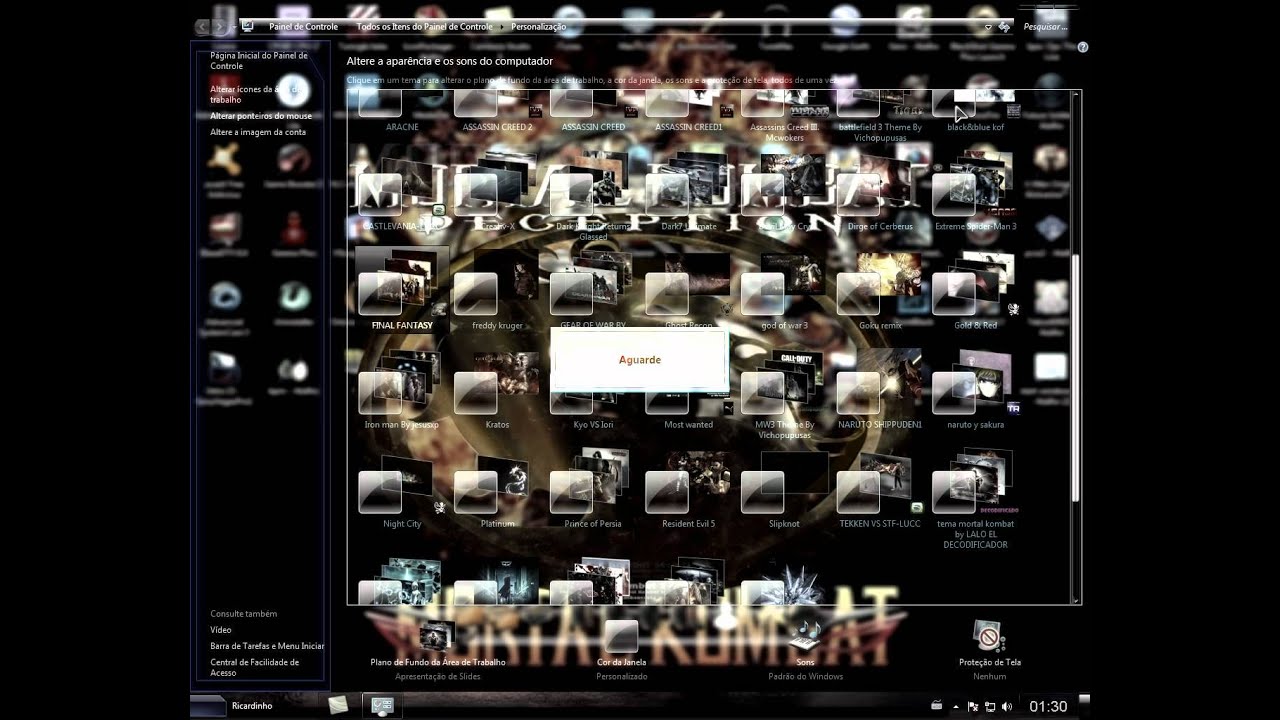Select the Dirge of Cerberus theme

[880, 190]
